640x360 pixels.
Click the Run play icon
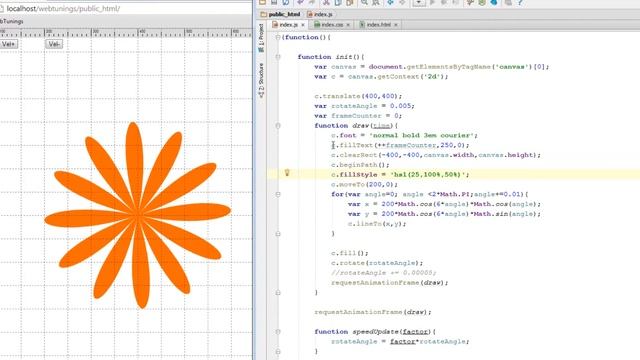[432, 2]
